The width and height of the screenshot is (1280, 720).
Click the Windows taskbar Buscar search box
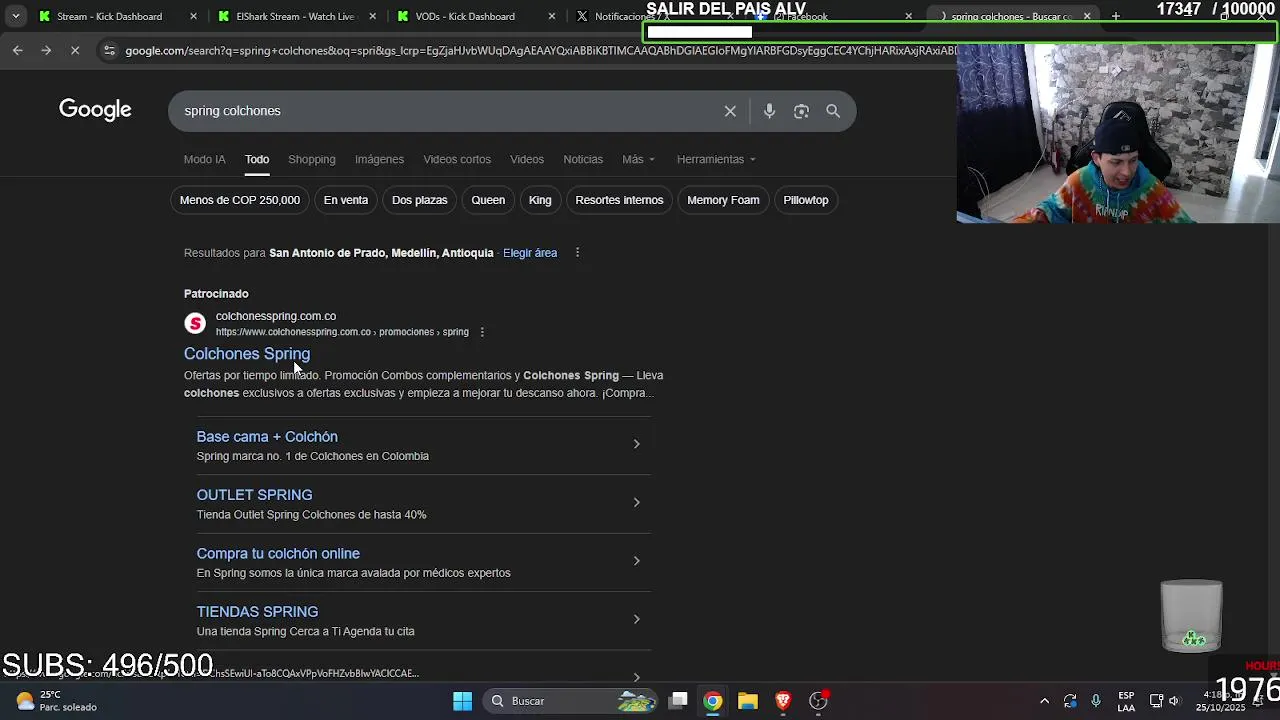pos(570,701)
